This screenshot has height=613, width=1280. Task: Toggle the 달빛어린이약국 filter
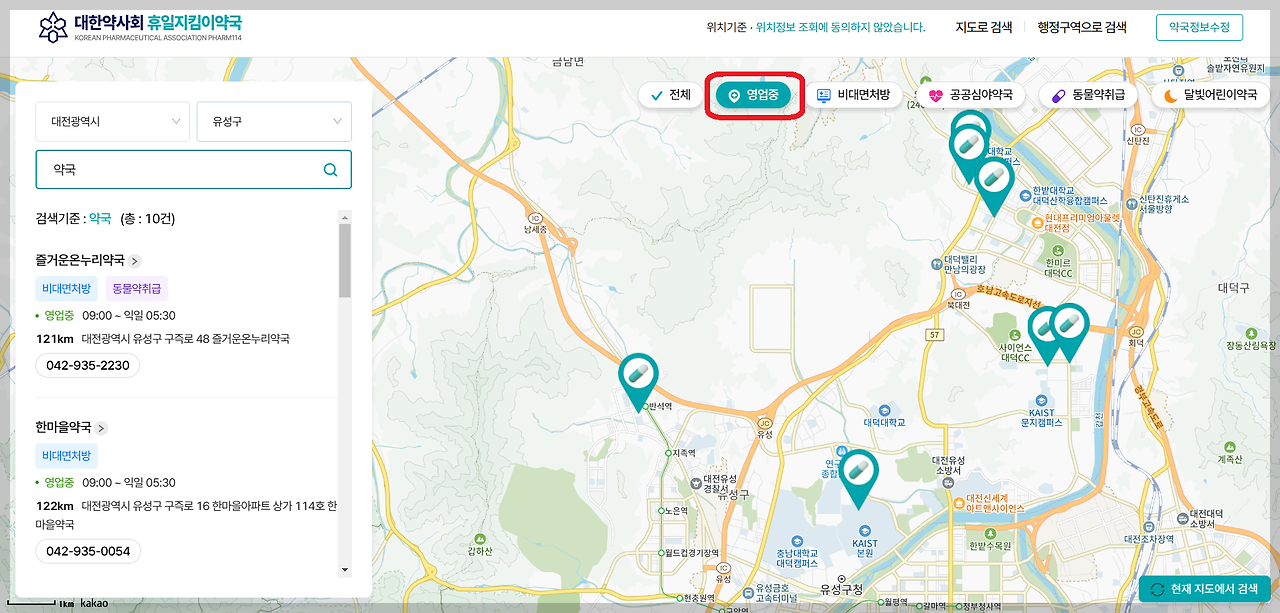click(x=1210, y=94)
